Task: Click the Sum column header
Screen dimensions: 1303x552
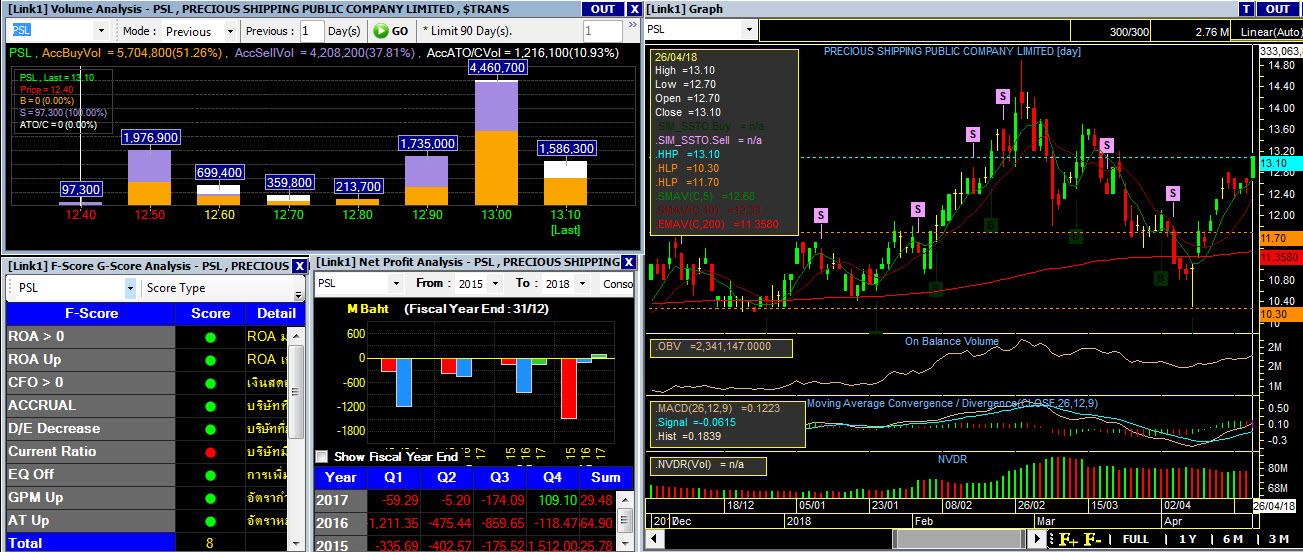Action: [x=606, y=477]
